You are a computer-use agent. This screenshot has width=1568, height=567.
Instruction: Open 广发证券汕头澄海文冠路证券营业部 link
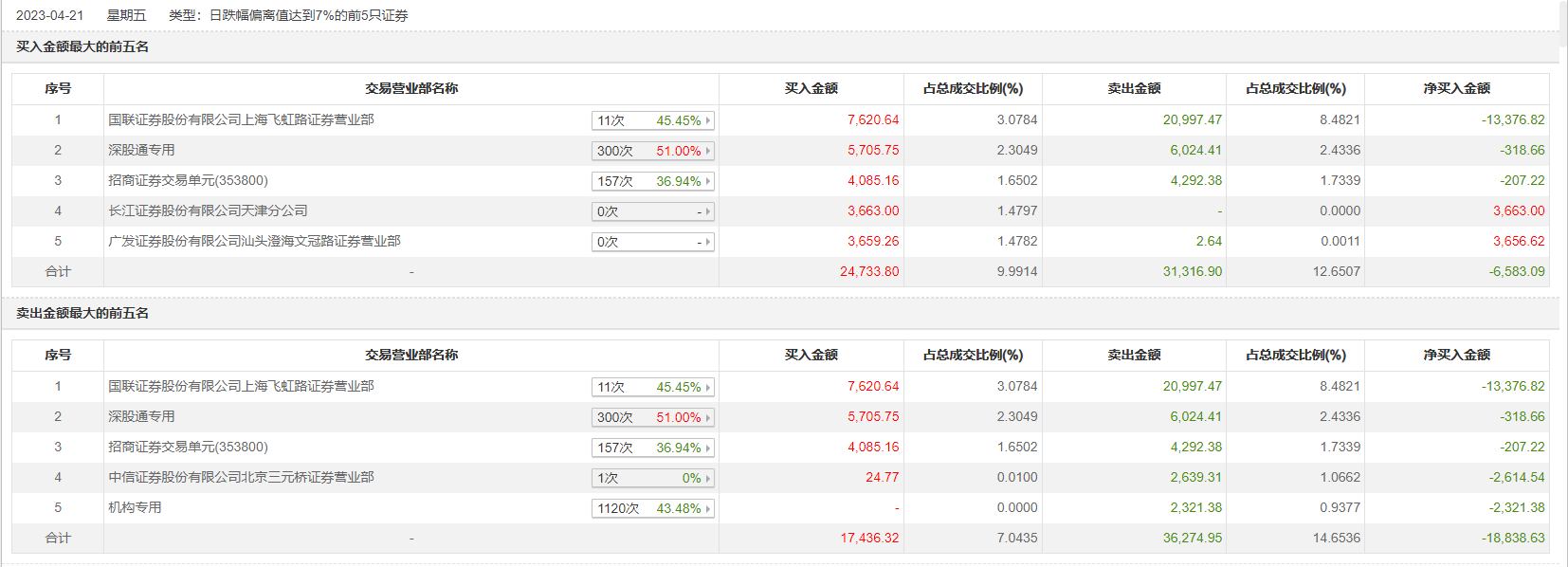coord(254,241)
